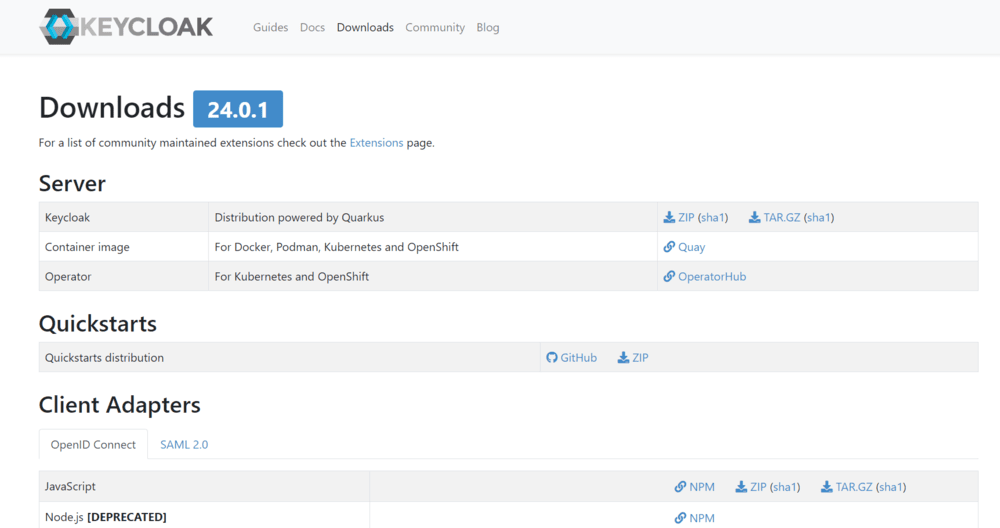This screenshot has height=528, width=1000.
Task: Click the Downloads page heading
Action: (x=112, y=107)
